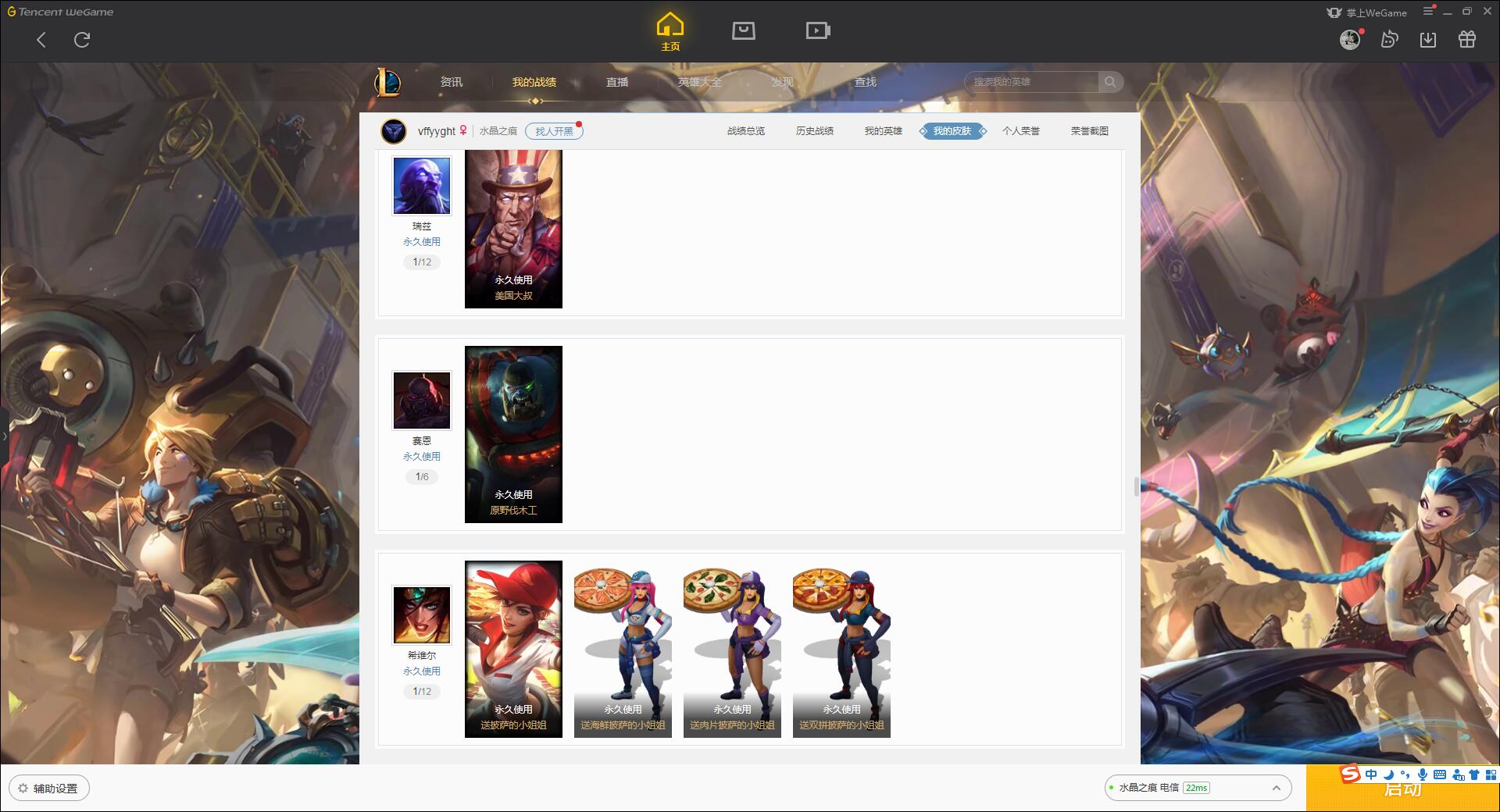Open the 送海鲜披萨的小姐姐 chroma card

[x=623, y=649]
